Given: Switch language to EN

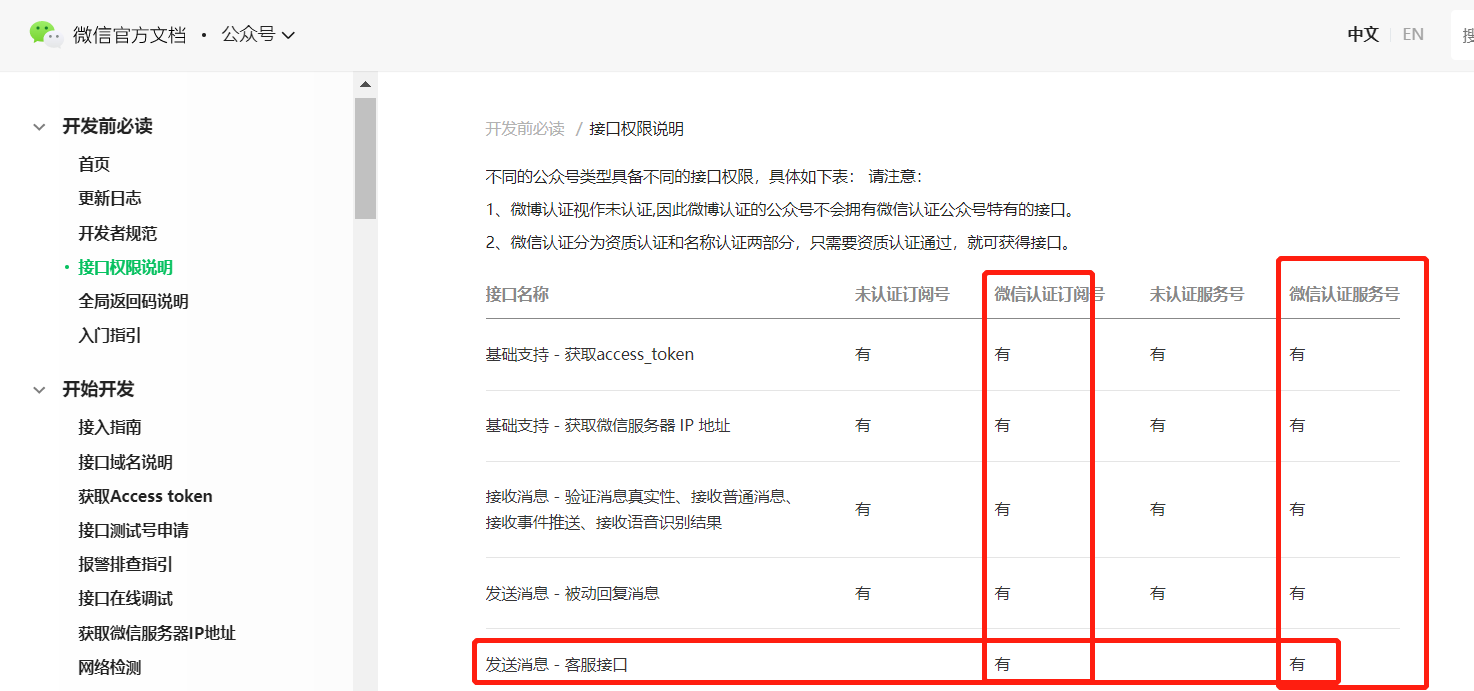Looking at the screenshot, I should 1413,35.
